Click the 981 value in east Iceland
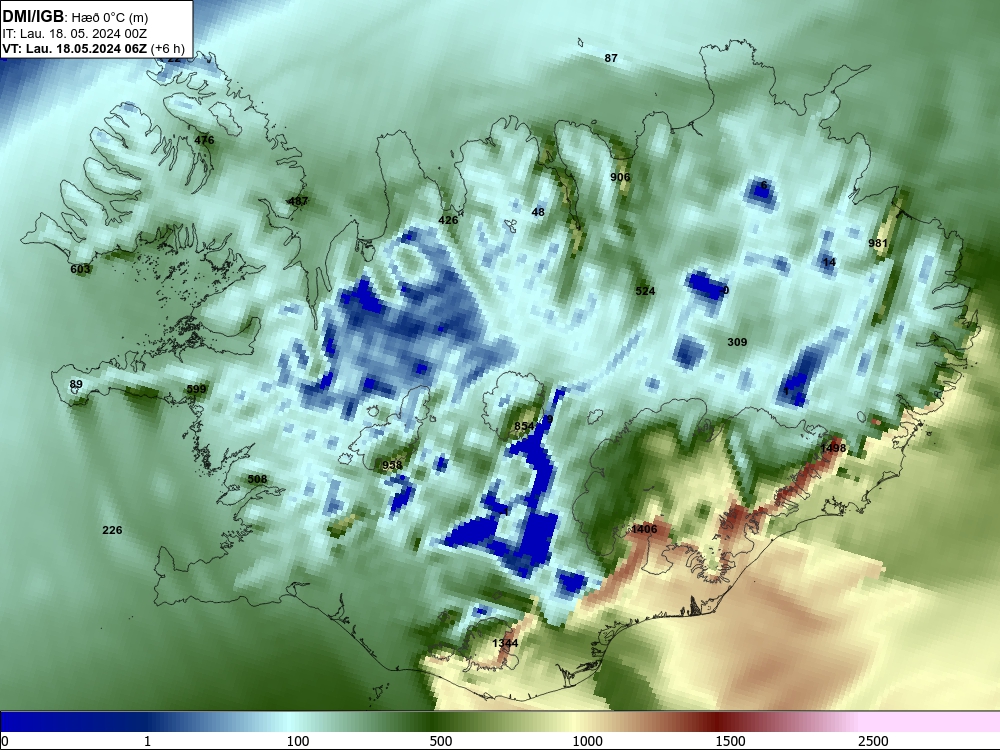 tap(878, 243)
